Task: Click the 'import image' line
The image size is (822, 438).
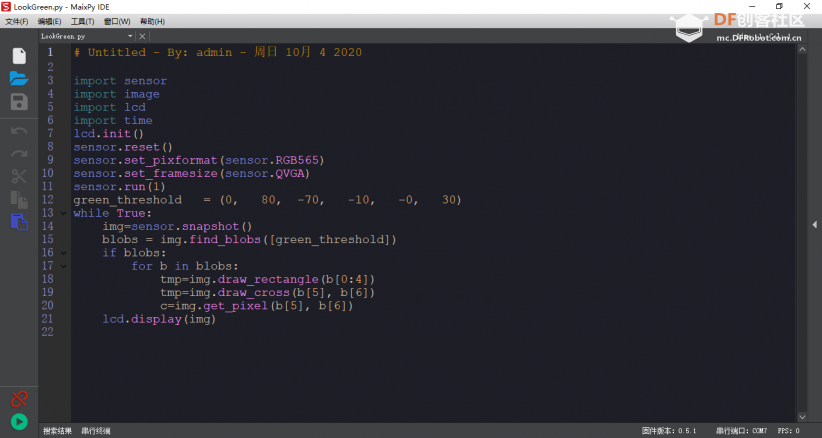Action: point(116,94)
